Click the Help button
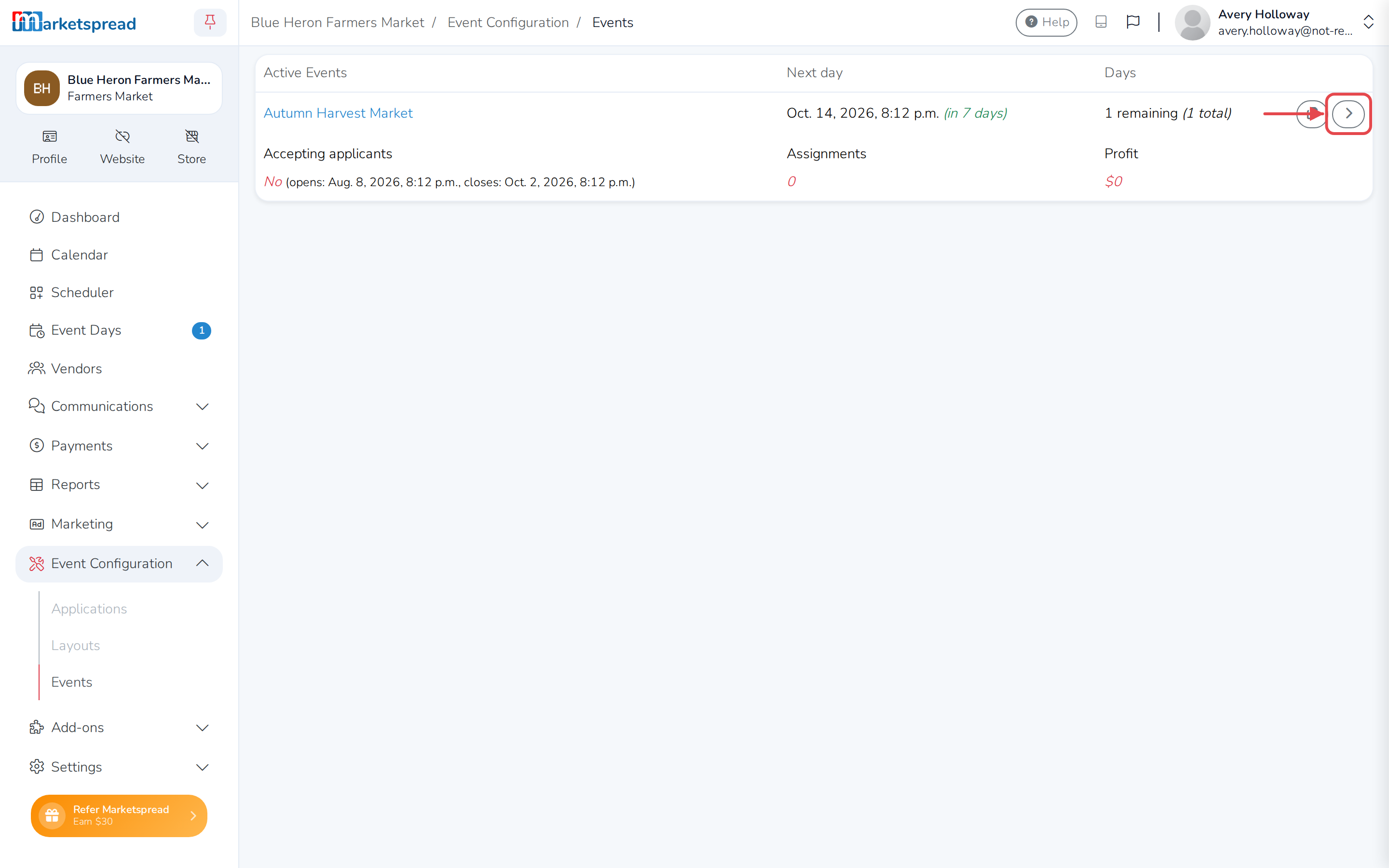 1046,22
